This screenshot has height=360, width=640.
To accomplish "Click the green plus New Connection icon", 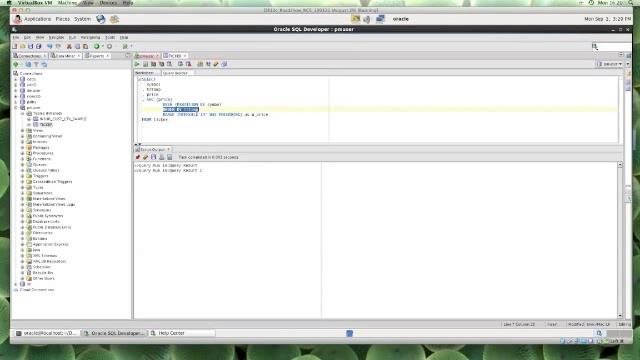I will 16,64.
